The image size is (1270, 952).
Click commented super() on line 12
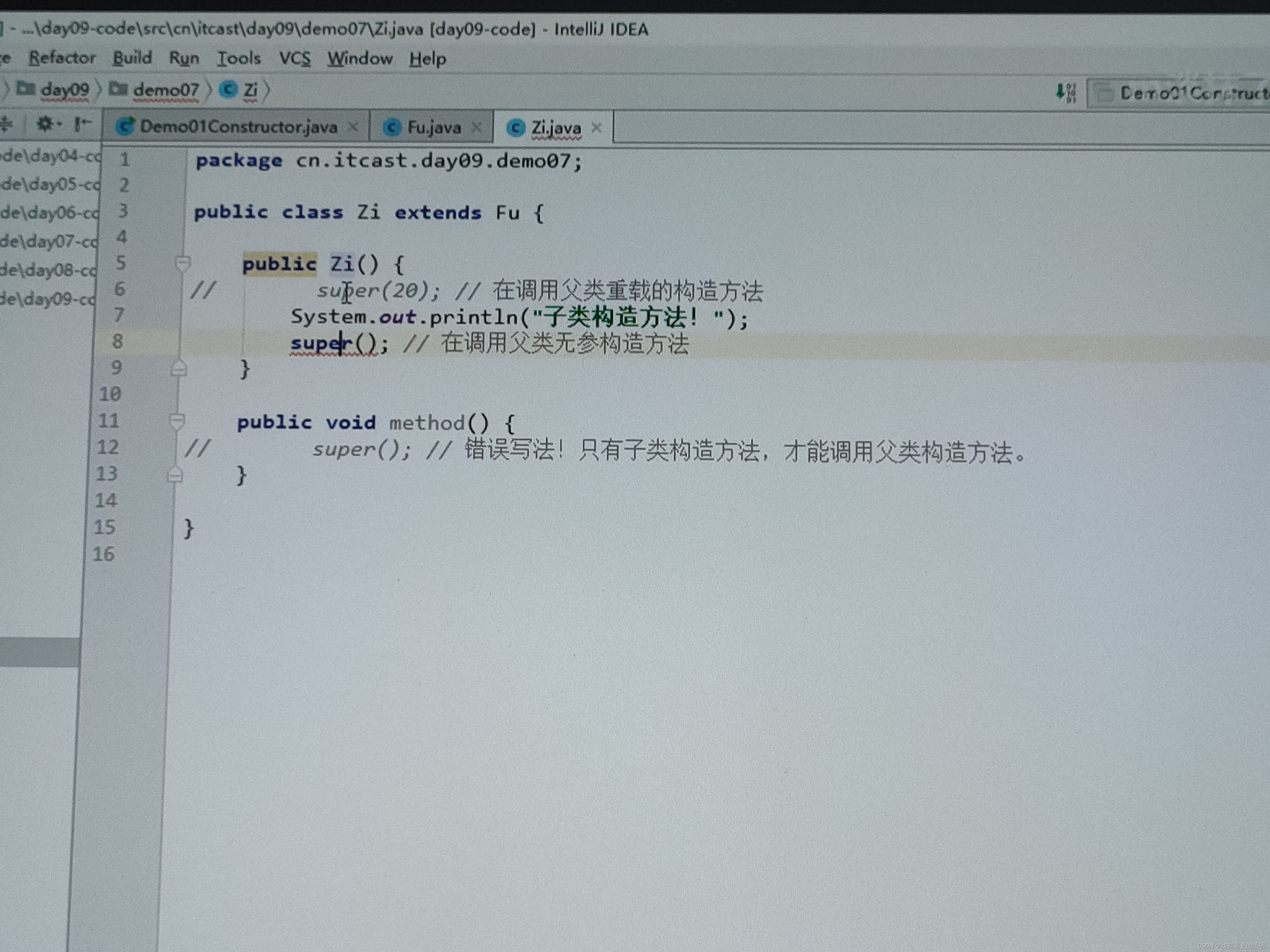362,450
